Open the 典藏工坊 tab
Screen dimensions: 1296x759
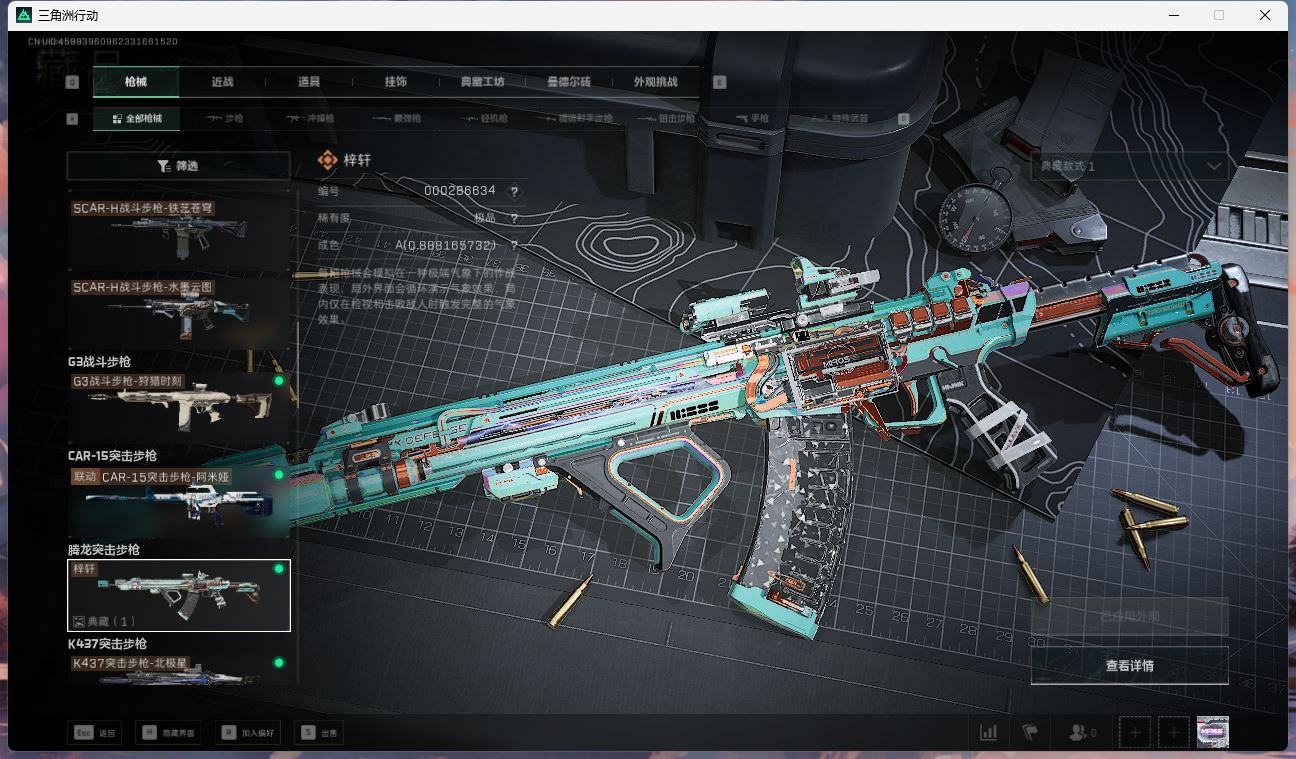482,82
